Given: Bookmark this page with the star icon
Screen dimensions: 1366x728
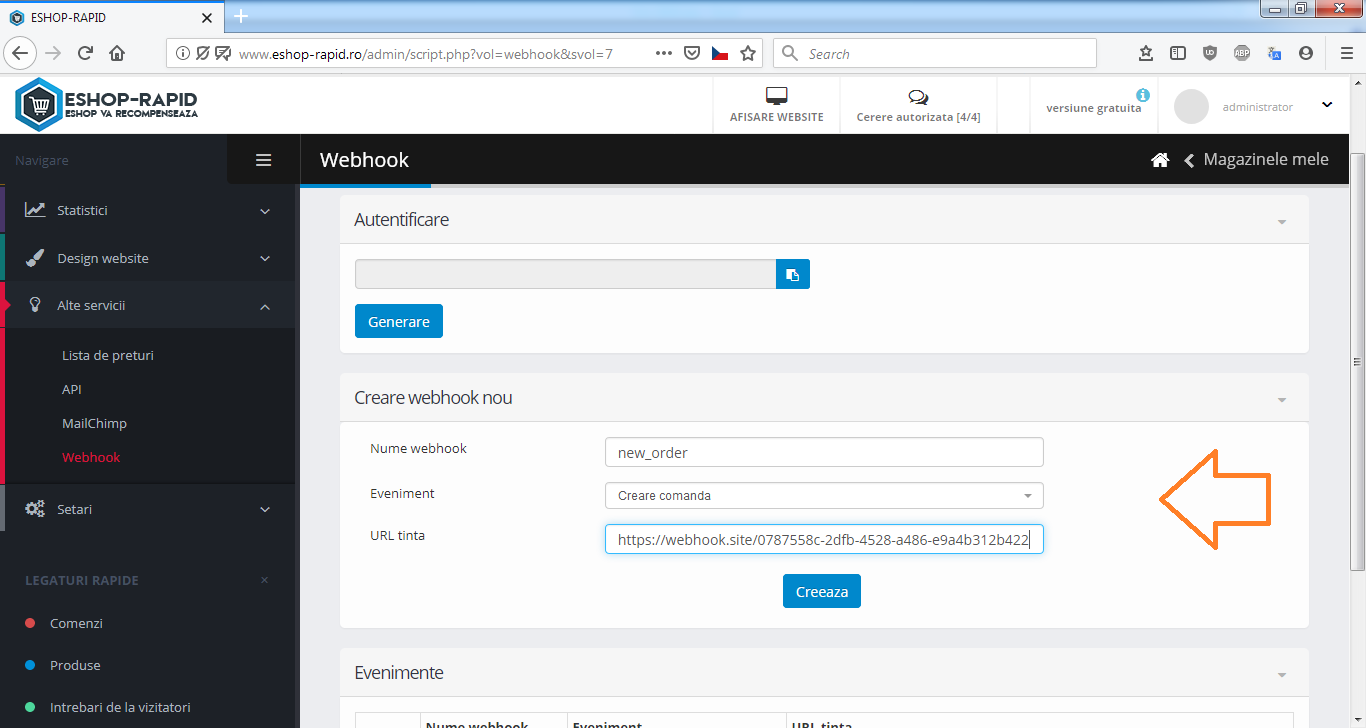Looking at the screenshot, I should pyautogui.click(x=748, y=54).
